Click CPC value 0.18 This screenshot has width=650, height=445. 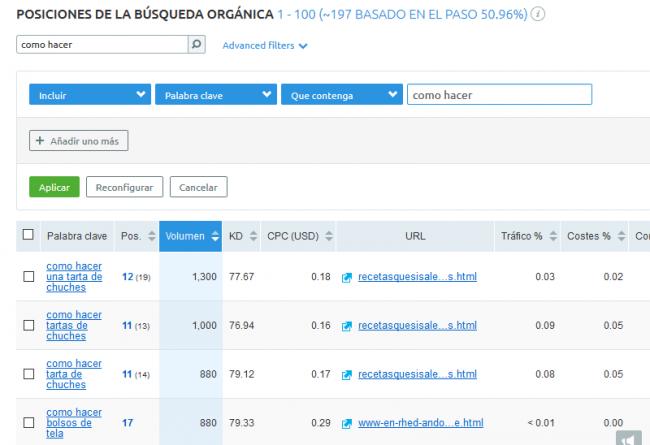click(321, 277)
